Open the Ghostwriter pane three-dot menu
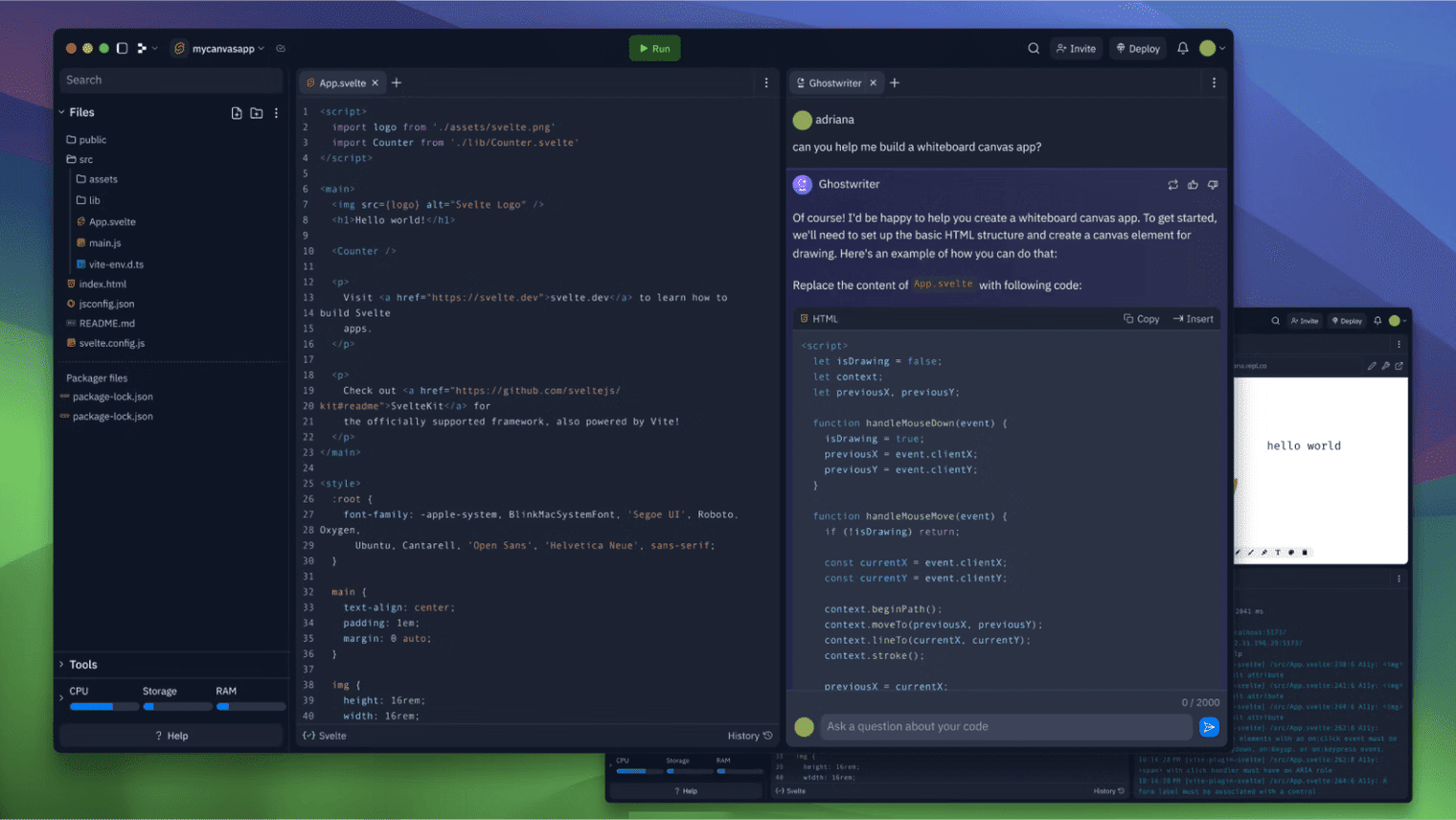The height and width of the screenshot is (820, 1456). click(x=1214, y=83)
